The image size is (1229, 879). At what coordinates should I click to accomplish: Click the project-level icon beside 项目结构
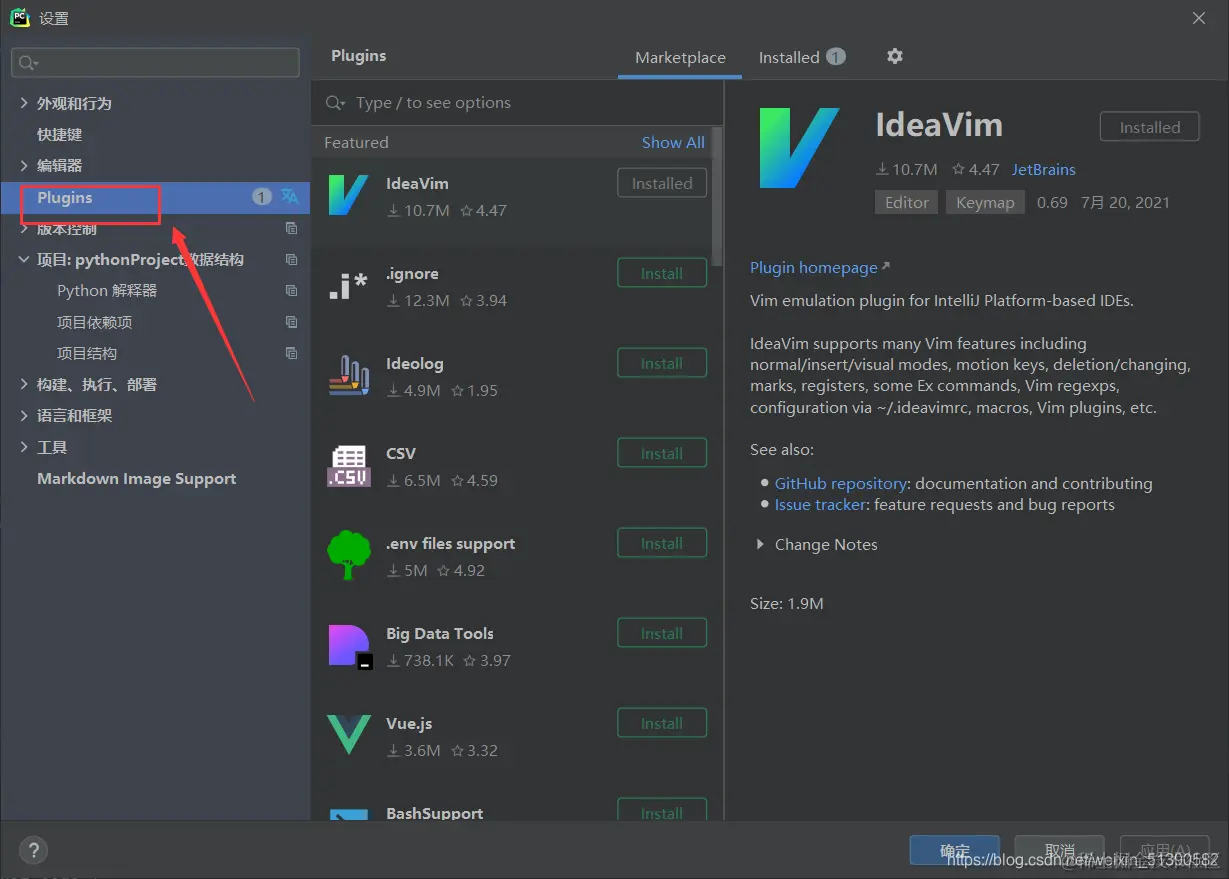(x=291, y=353)
